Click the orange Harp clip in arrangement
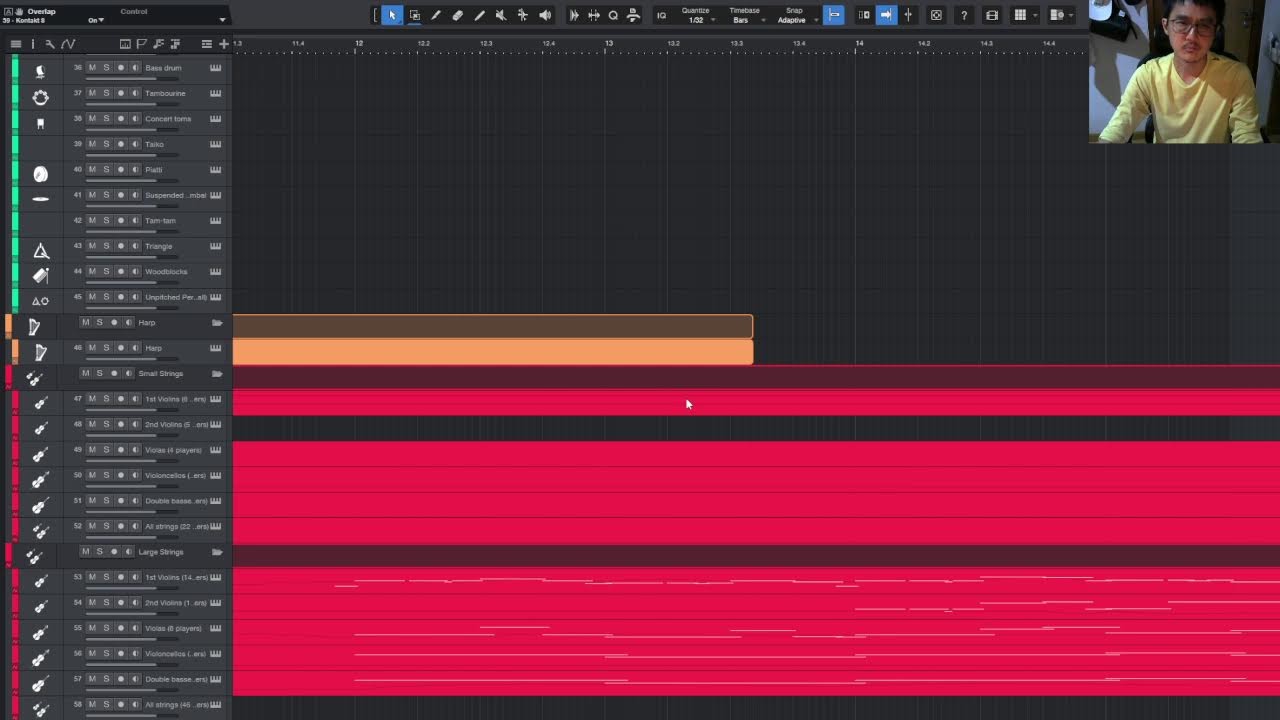Image resolution: width=1280 pixels, height=720 pixels. click(x=492, y=352)
